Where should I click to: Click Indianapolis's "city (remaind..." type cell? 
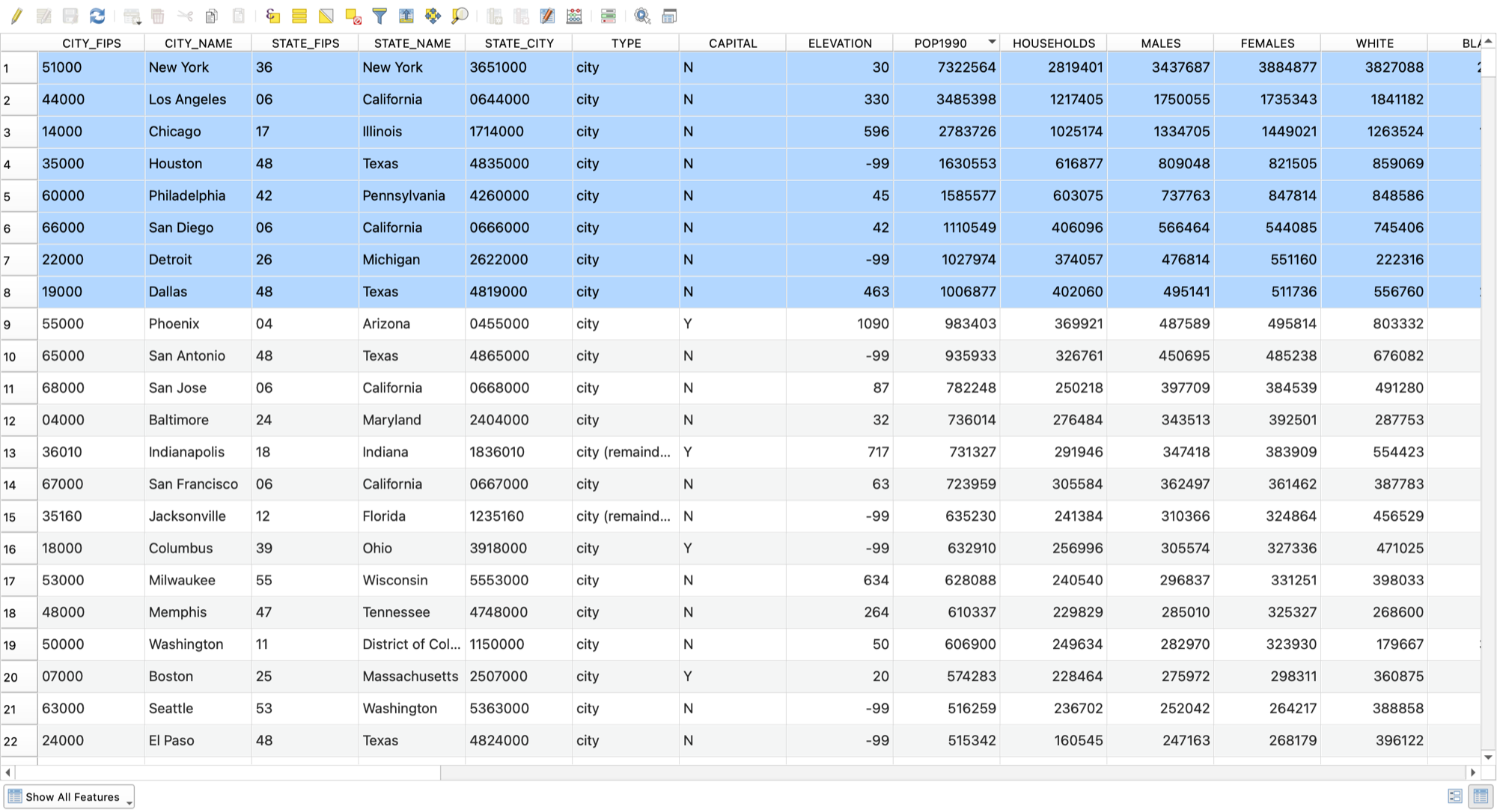[626, 452]
